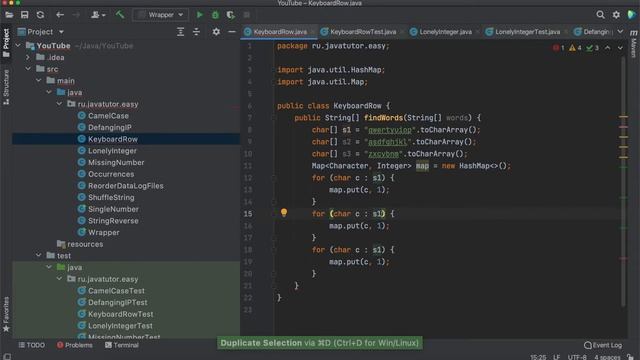This screenshot has height=360, width=640.
Task: Navigate forward with the right arrow
Action: click(x=76, y=15)
